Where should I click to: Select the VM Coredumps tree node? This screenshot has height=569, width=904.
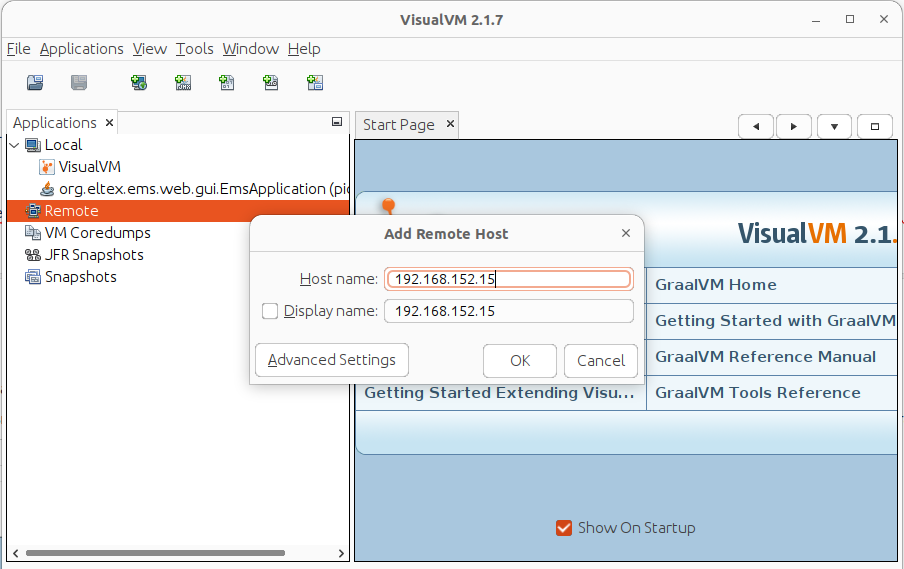point(97,233)
